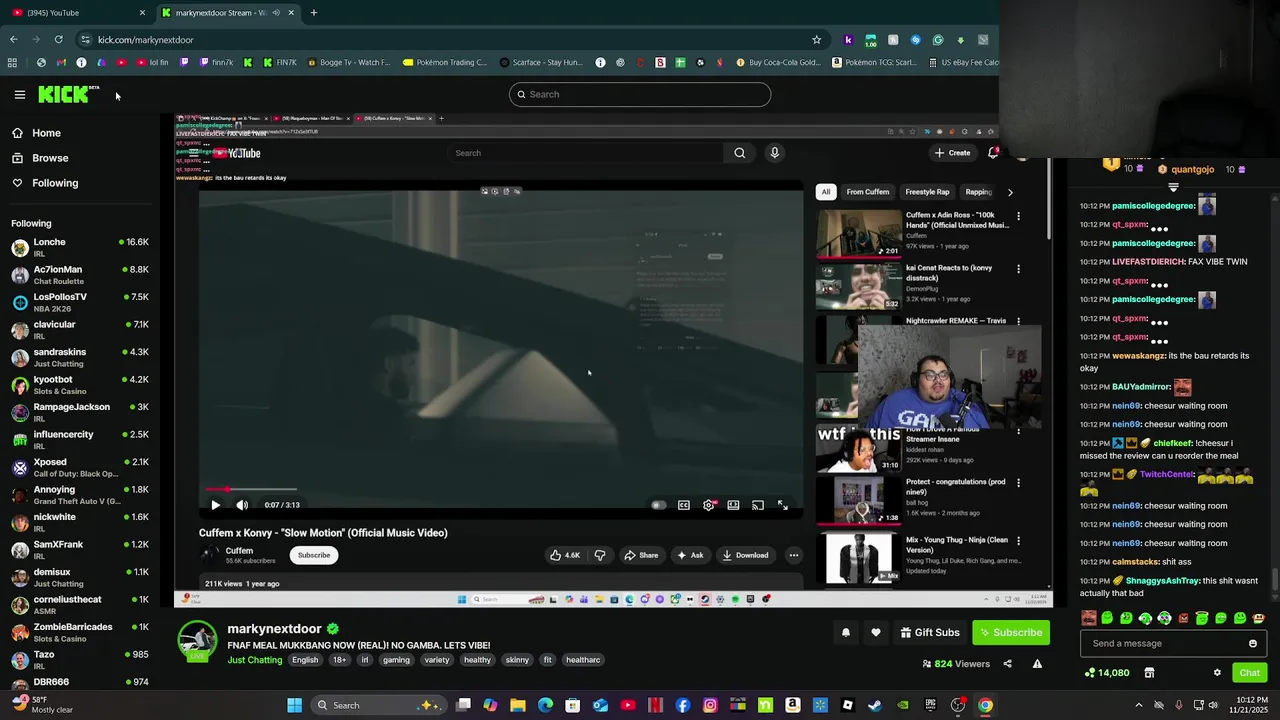Image resolution: width=1280 pixels, height=720 pixels.
Task: Open chat settings gear
Action: click(x=1217, y=673)
